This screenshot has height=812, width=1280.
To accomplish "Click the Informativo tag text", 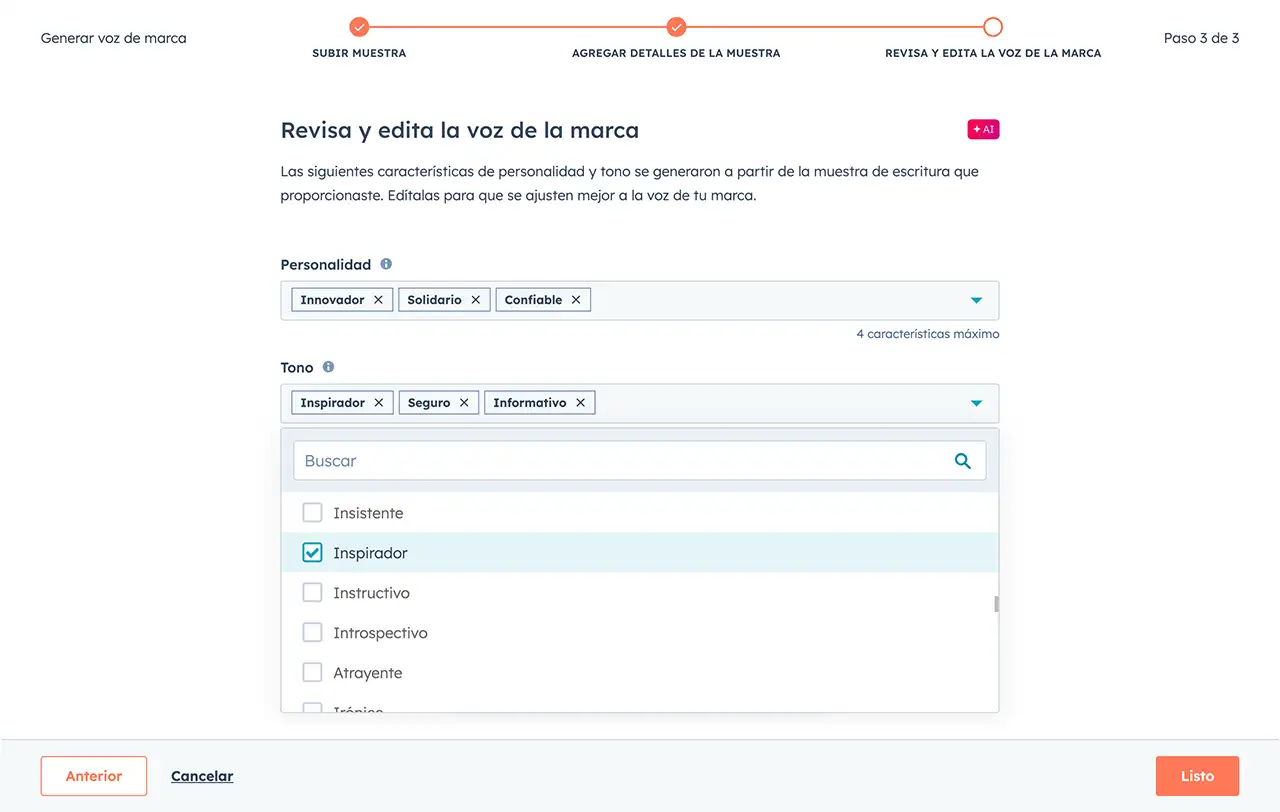I will click(530, 403).
